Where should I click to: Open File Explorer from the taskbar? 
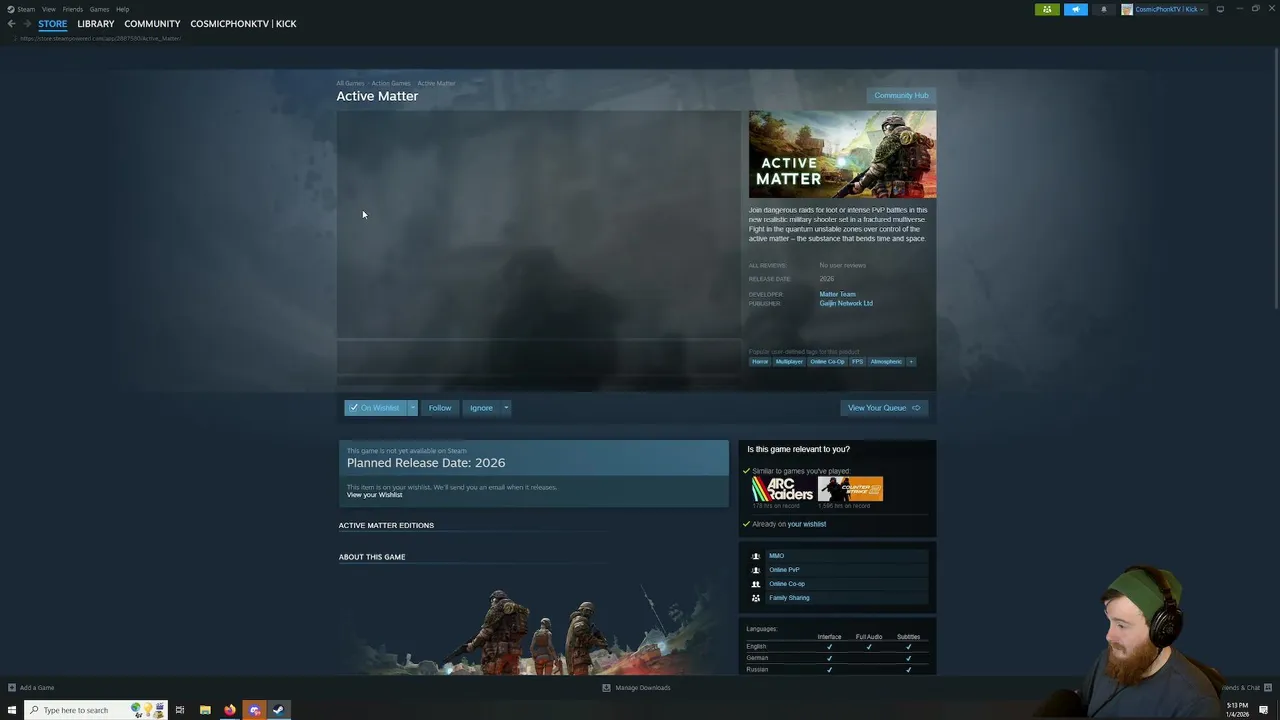click(205, 710)
